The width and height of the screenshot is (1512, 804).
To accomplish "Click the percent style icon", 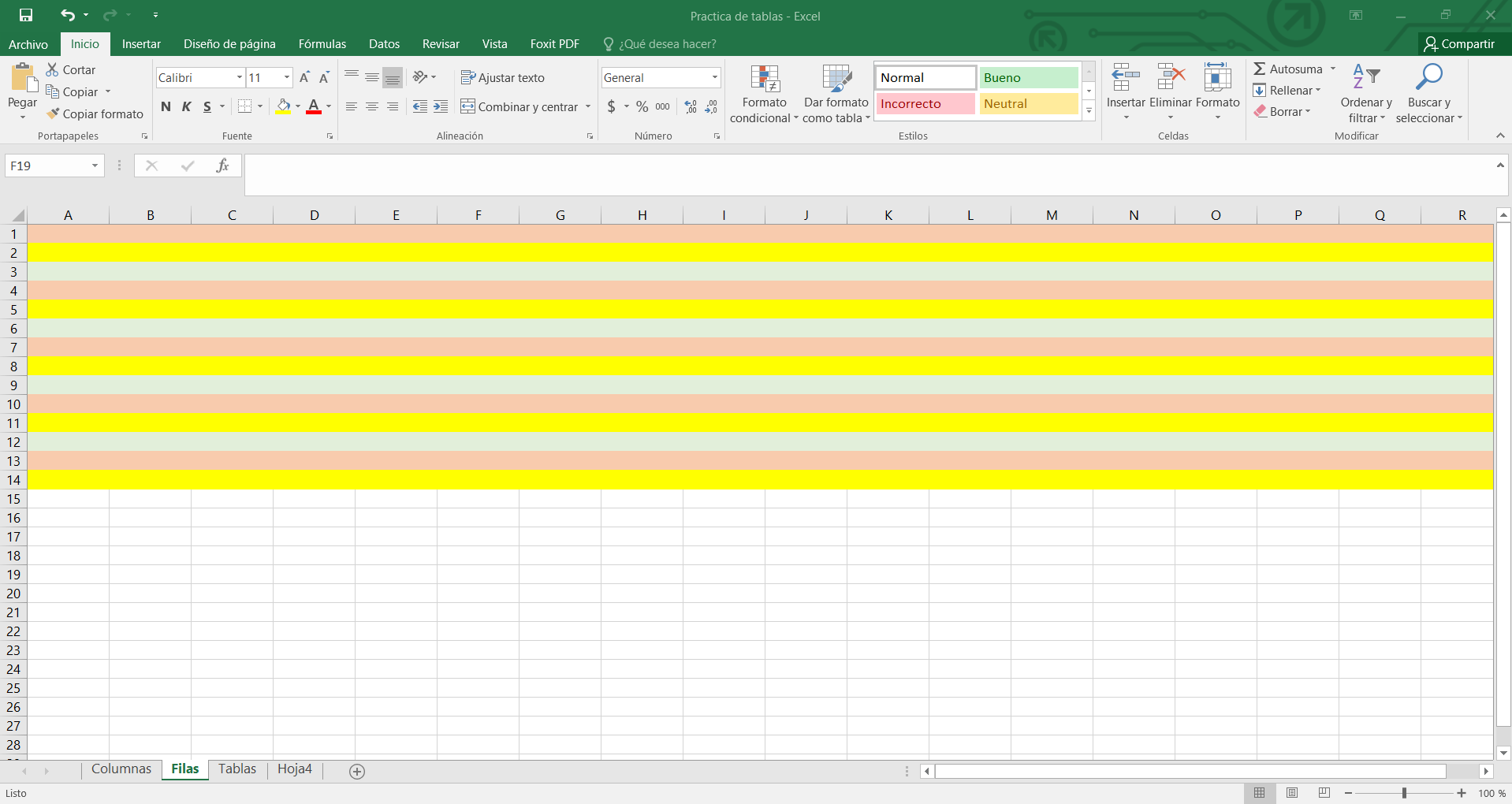I will 642,106.
